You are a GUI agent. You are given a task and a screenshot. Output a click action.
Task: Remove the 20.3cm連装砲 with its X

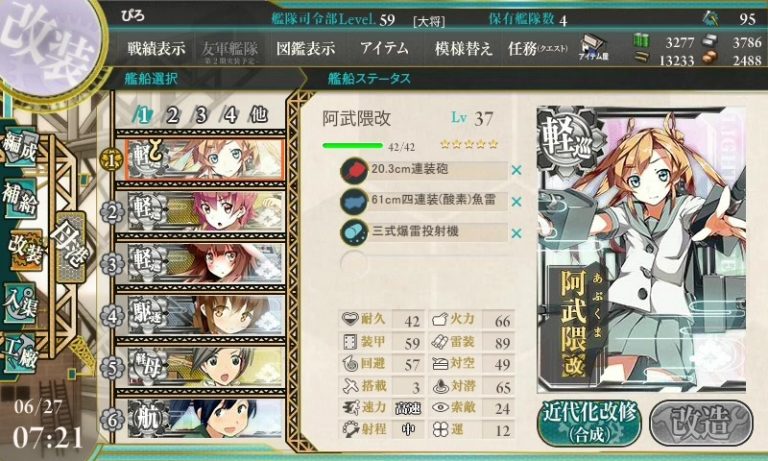(516, 170)
